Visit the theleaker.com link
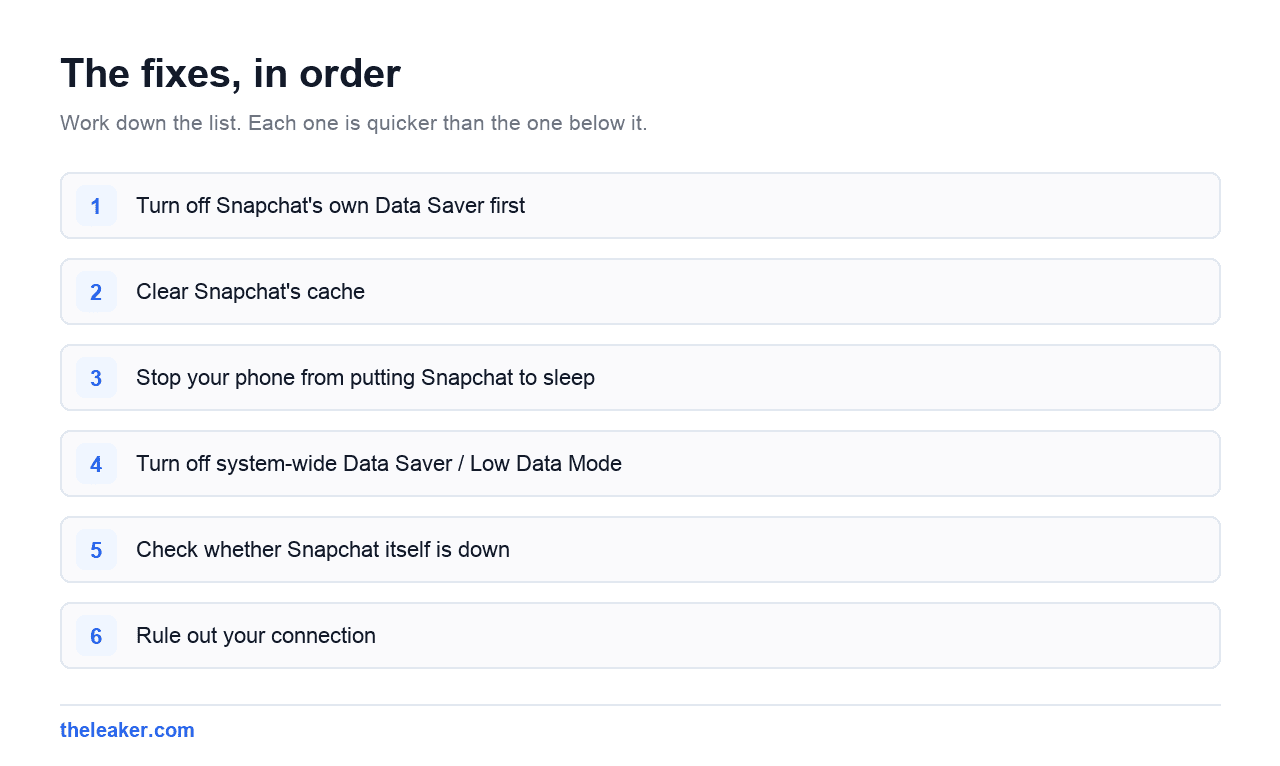The image size is (1280, 766). coord(127,730)
